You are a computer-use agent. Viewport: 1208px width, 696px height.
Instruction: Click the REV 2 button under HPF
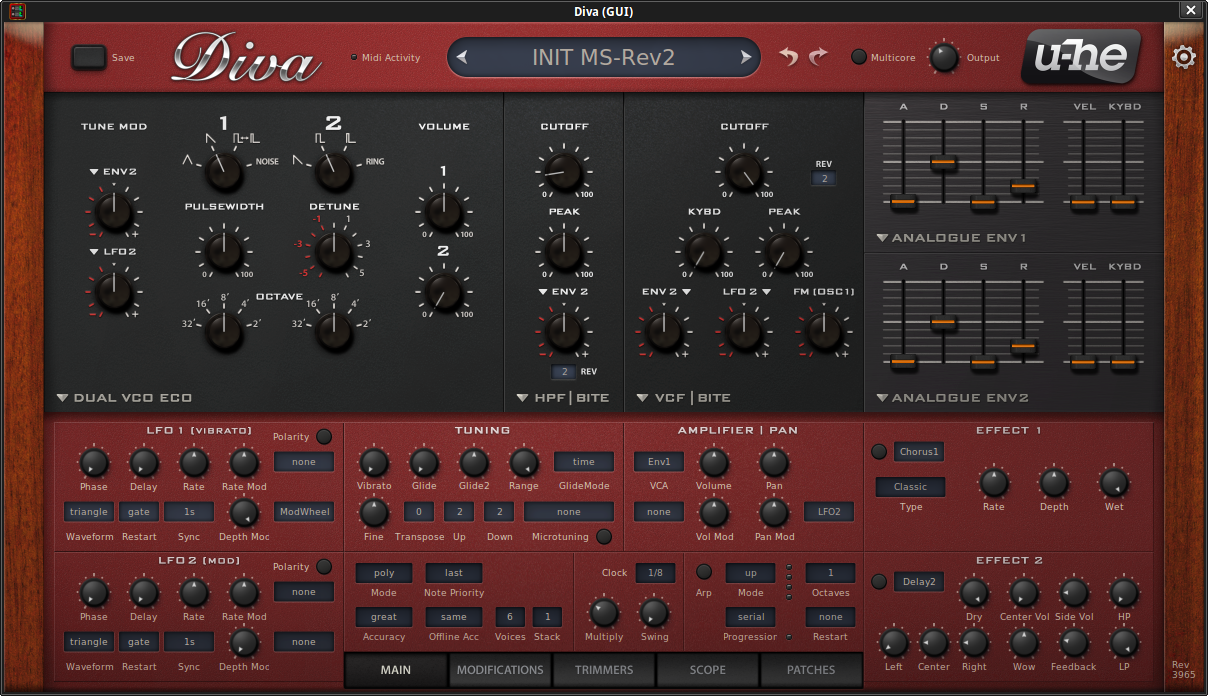pyautogui.click(x=564, y=372)
